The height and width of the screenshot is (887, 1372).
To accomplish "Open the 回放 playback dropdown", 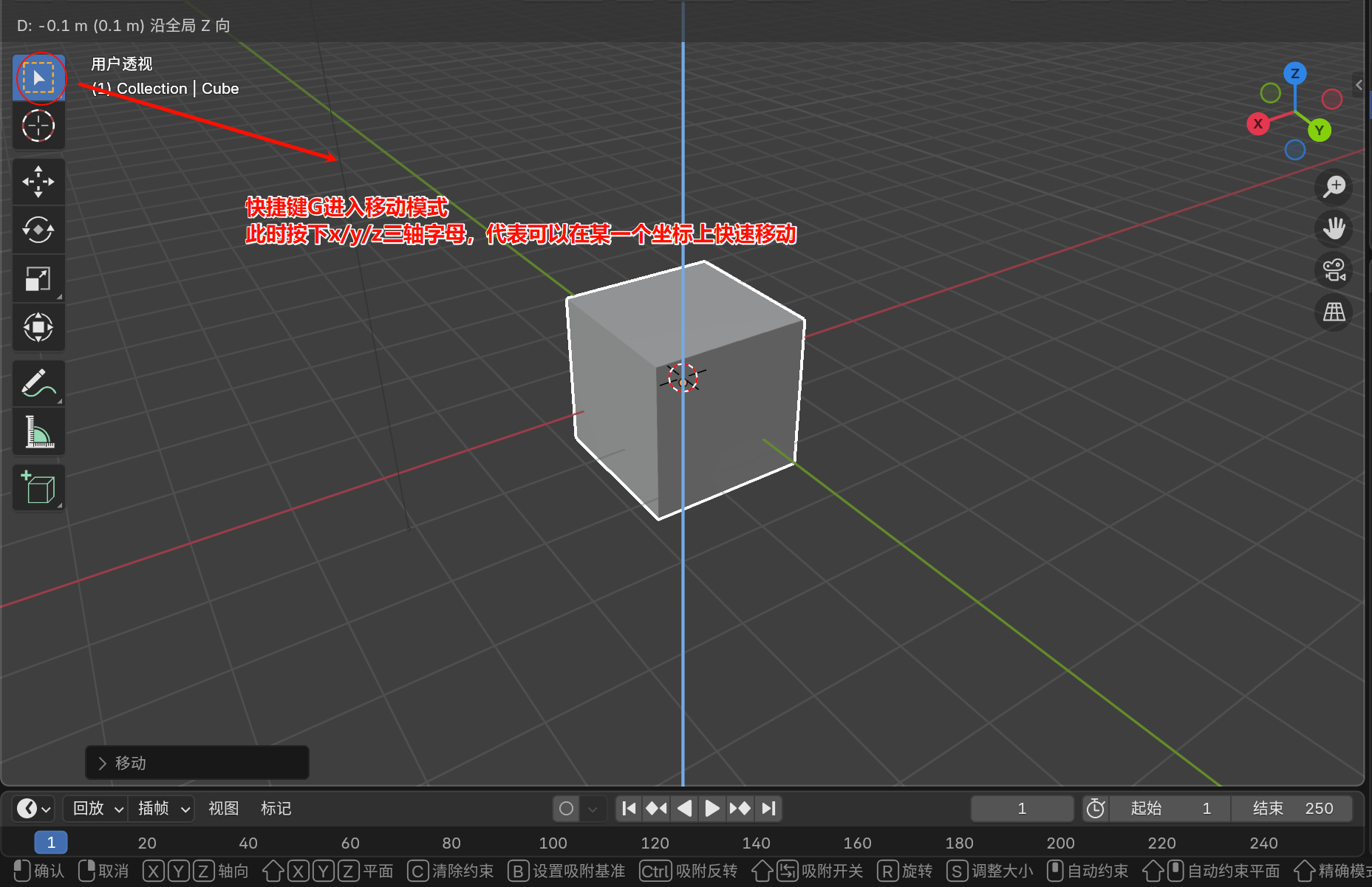I will pos(97,809).
